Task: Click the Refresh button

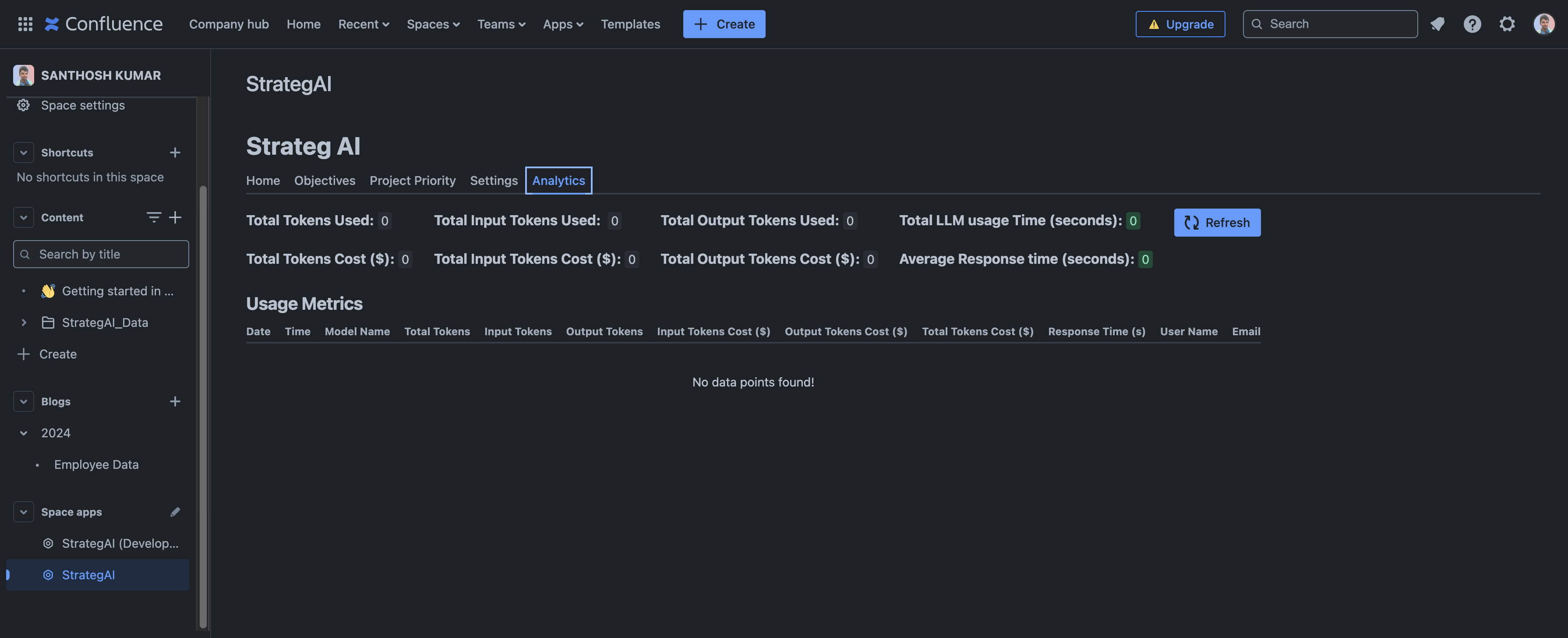Action: pos(1216,222)
